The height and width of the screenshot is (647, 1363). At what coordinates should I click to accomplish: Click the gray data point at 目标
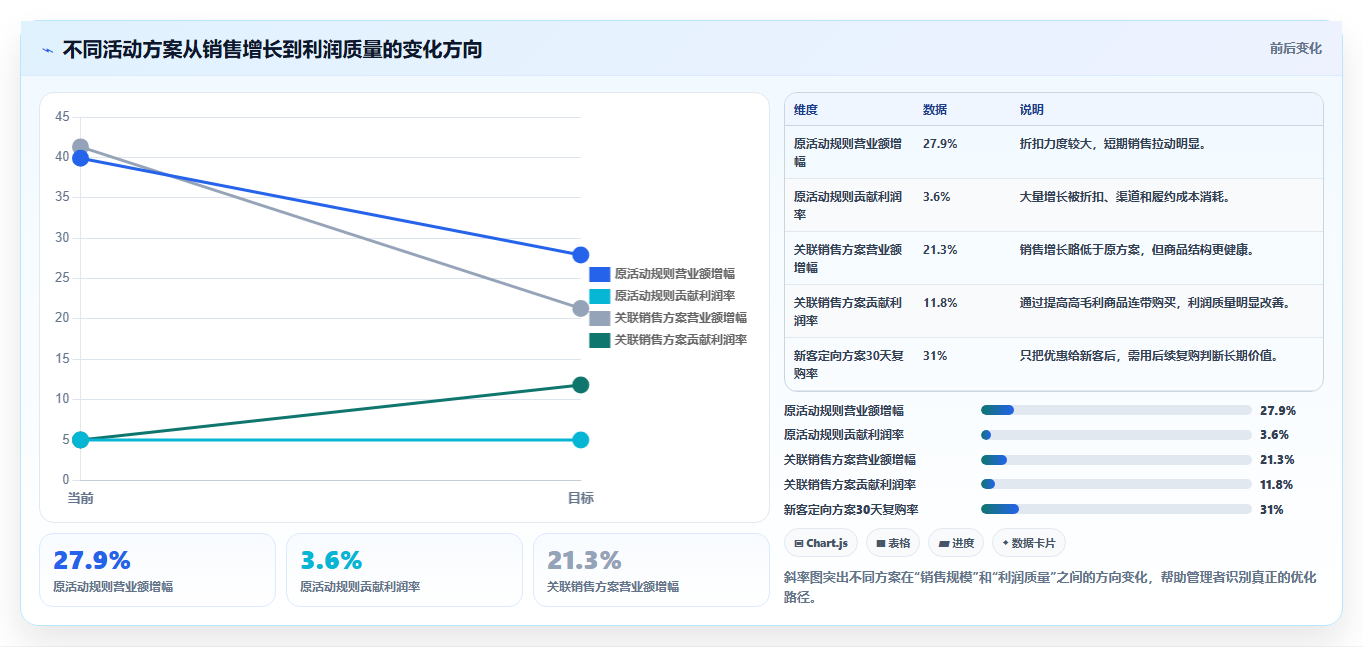(580, 308)
